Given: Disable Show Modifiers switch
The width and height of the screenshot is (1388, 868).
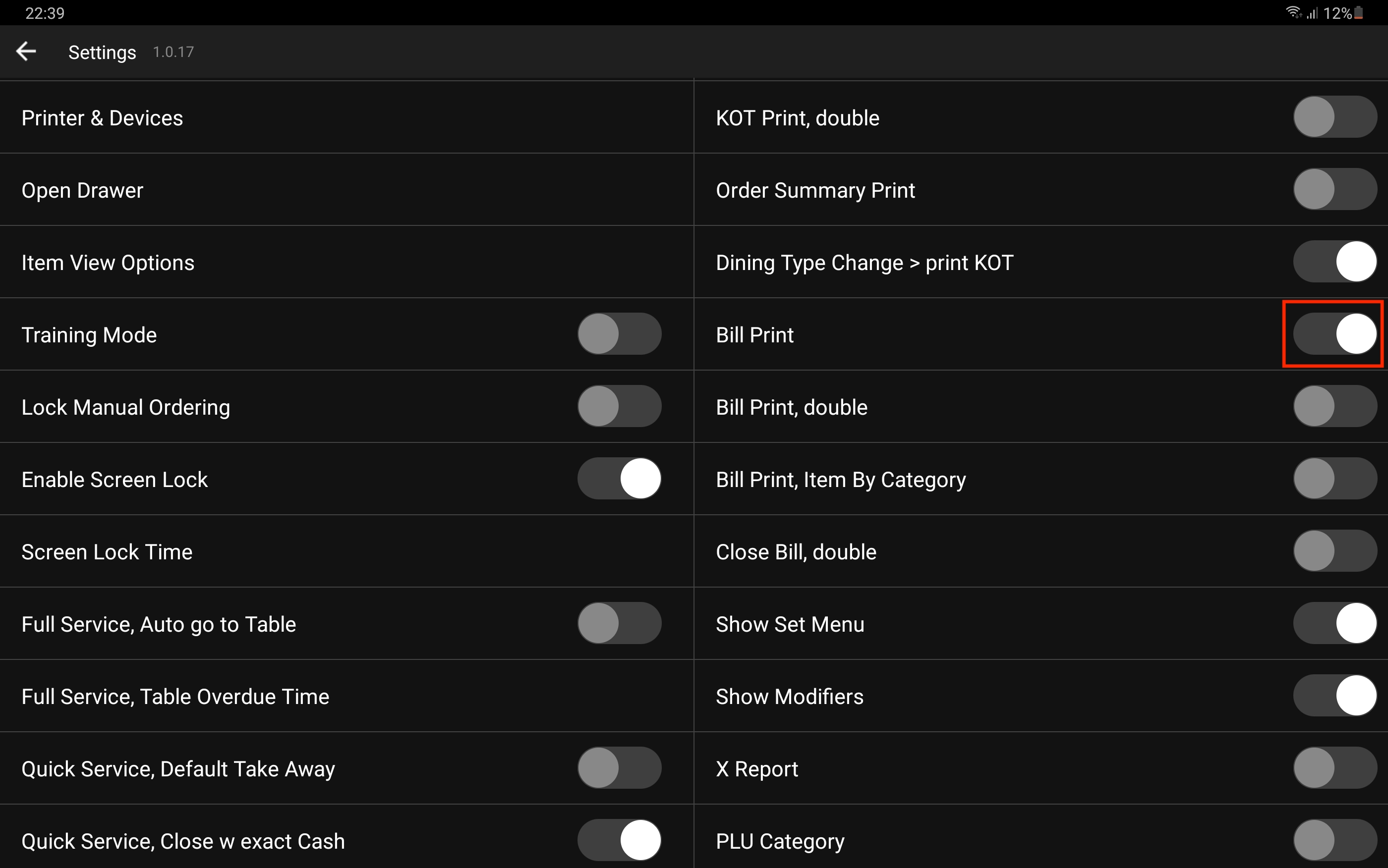Looking at the screenshot, I should coord(1334,696).
